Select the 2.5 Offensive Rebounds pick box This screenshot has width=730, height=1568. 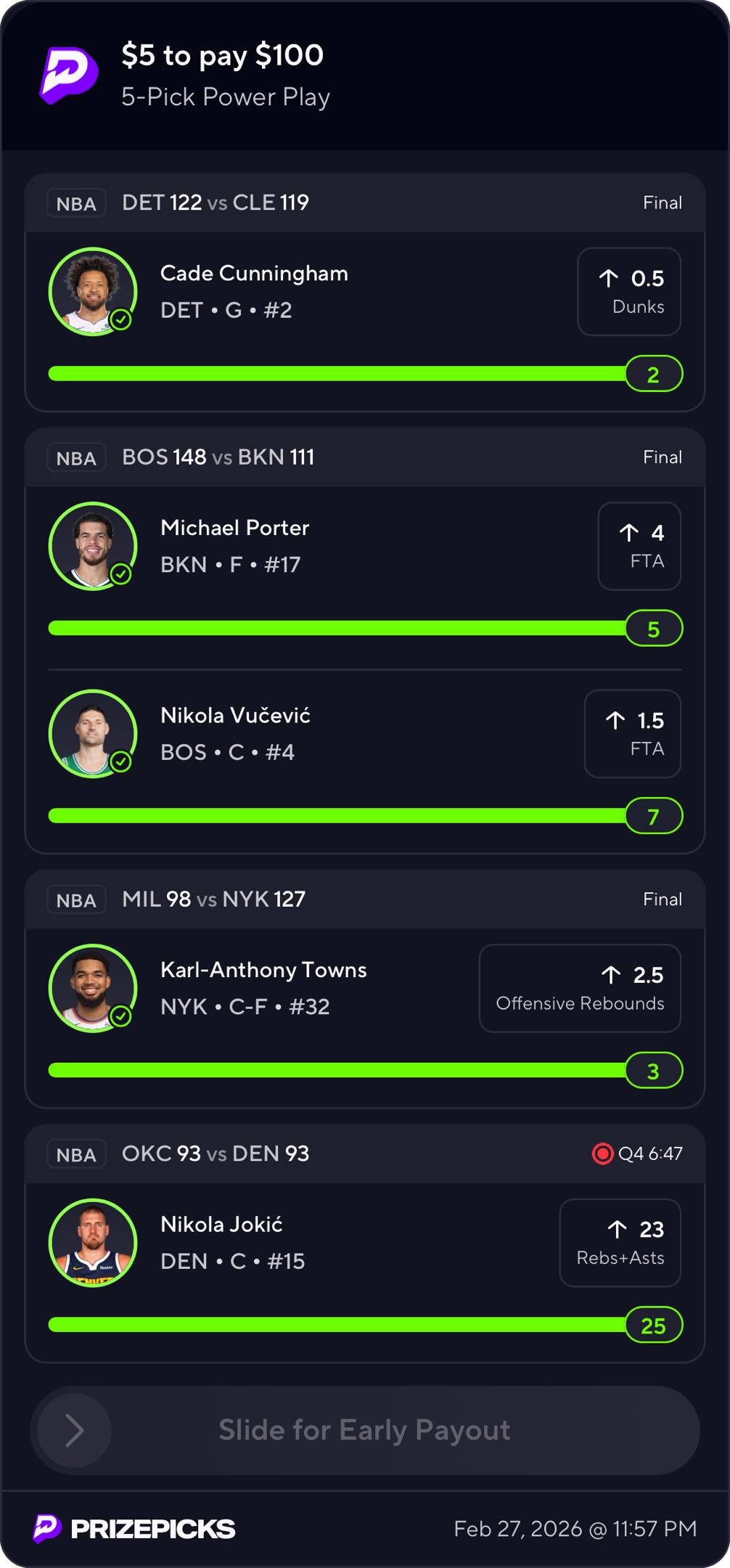click(579, 988)
